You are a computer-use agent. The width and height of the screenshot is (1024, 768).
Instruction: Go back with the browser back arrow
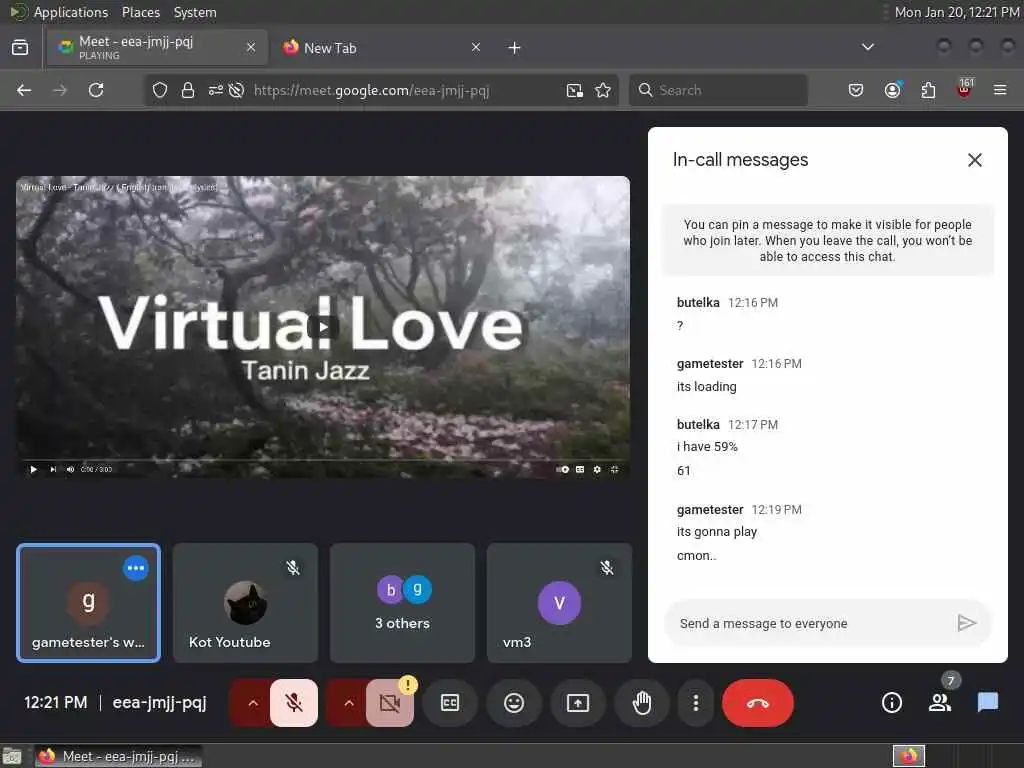click(24, 90)
